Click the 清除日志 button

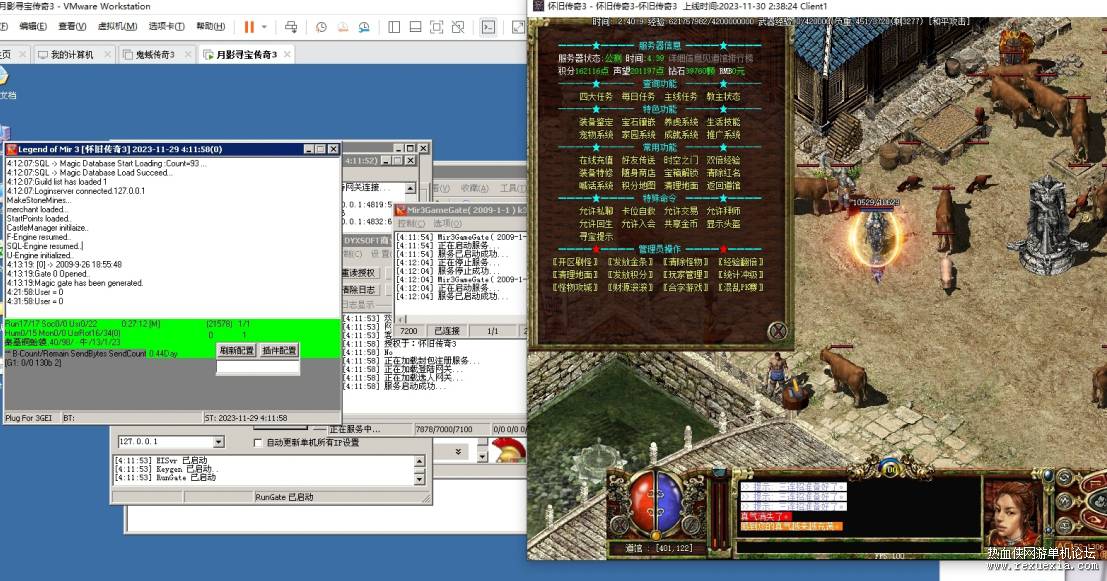coord(359,289)
